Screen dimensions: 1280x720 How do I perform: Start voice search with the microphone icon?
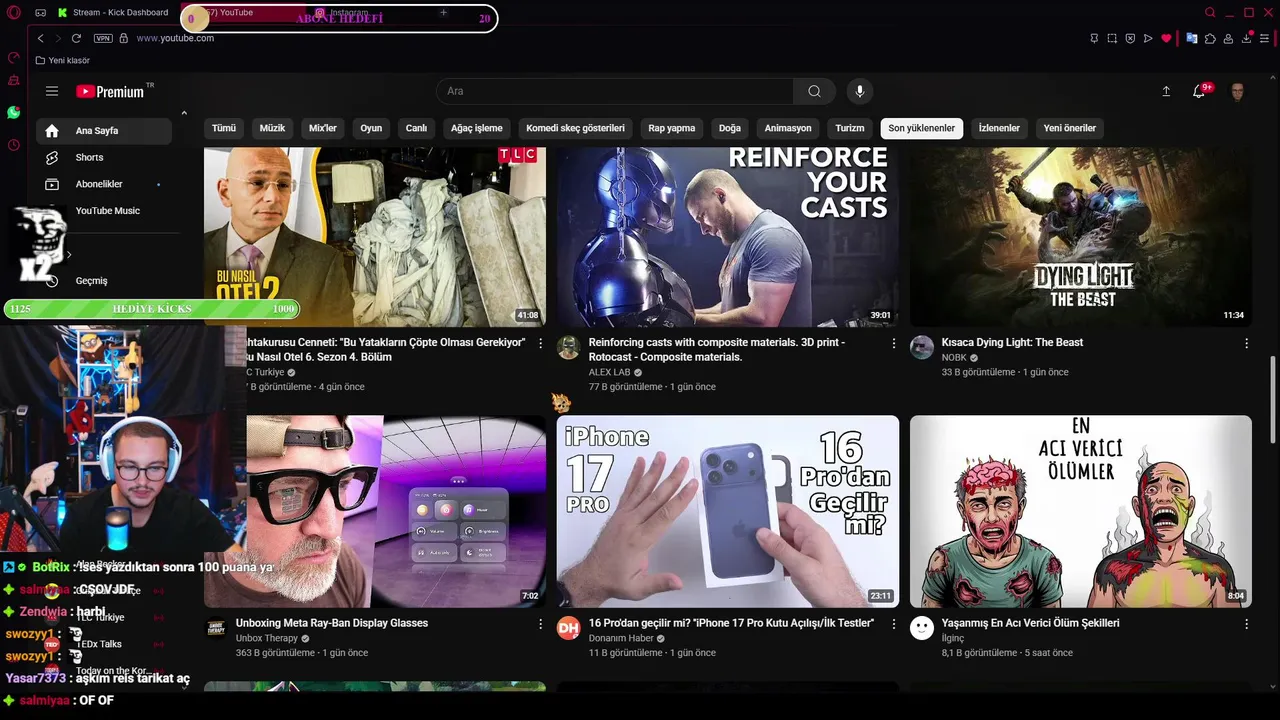(859, 91)
